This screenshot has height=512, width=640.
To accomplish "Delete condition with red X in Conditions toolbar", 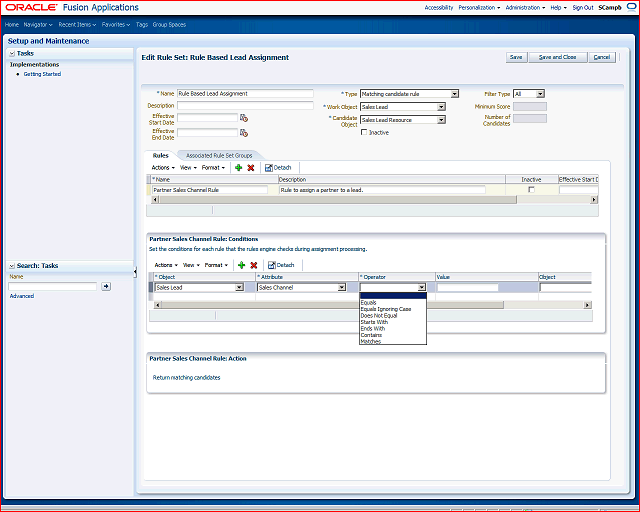I will point(254,265).
